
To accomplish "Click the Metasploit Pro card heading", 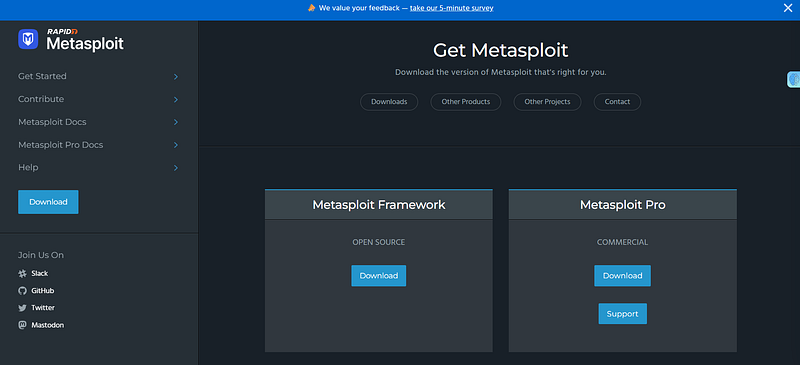I will pyautogui.click(x=622, y=205).
